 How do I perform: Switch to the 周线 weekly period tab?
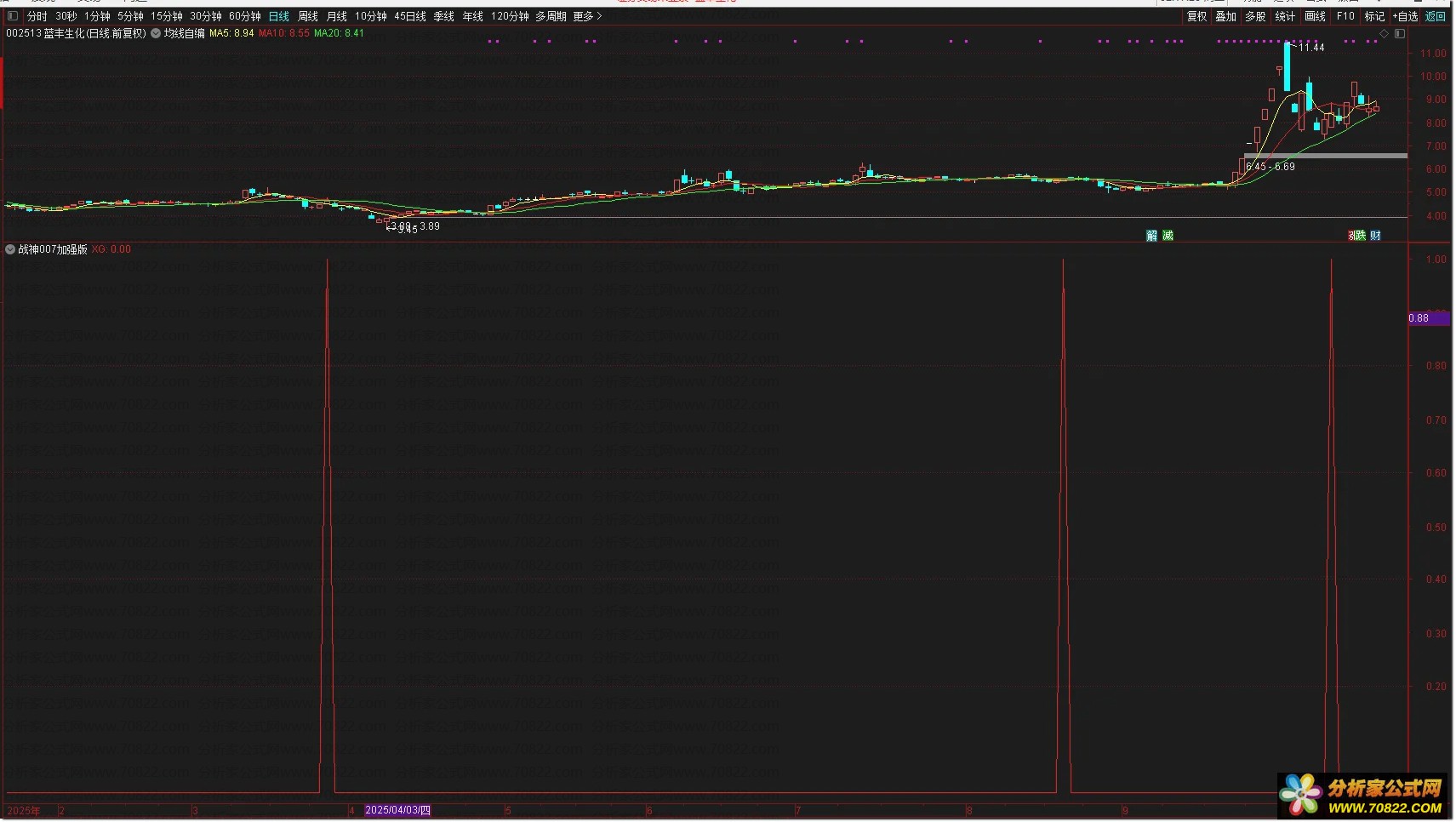[308, 16]
